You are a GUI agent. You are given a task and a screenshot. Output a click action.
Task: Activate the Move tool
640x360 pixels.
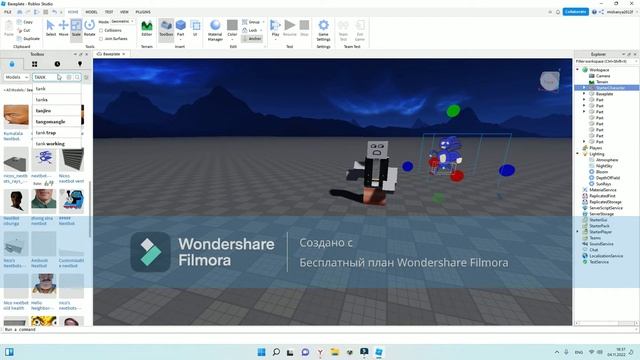click(x=64, y=28)
